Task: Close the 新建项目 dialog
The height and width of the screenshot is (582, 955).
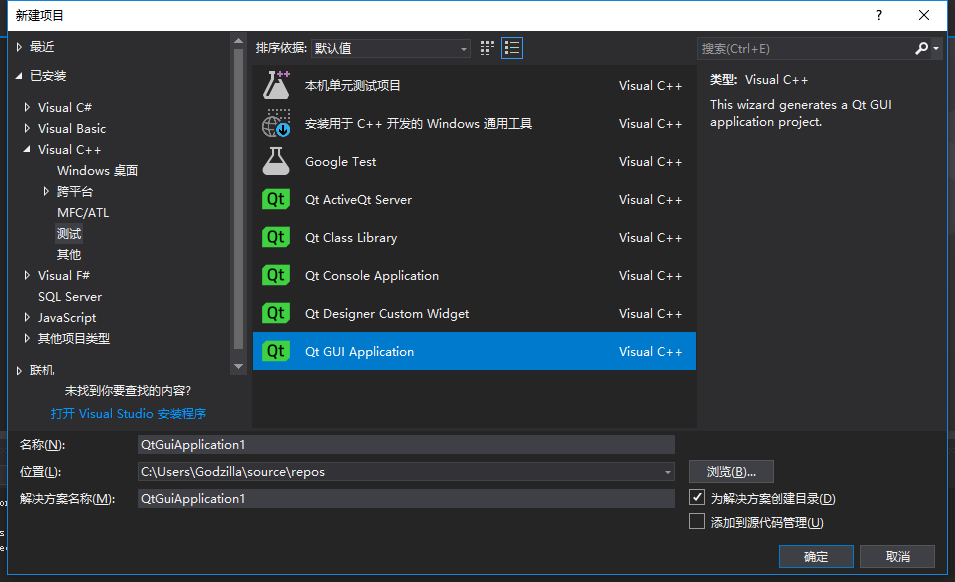Action: (924, 15)
